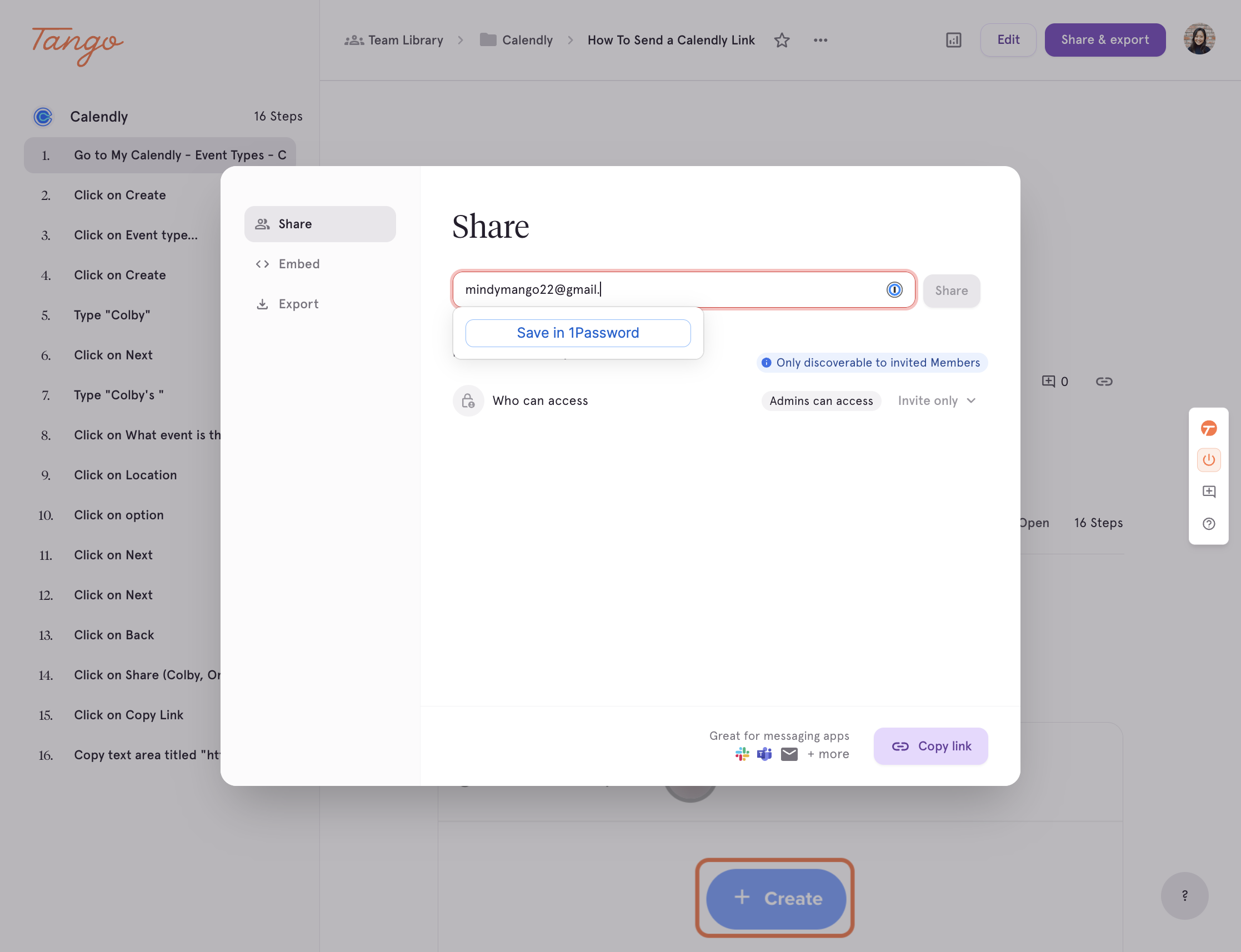Open the three-dot more options menu
The width and height of the screenshot is (1241, 952).
[820, 40]
